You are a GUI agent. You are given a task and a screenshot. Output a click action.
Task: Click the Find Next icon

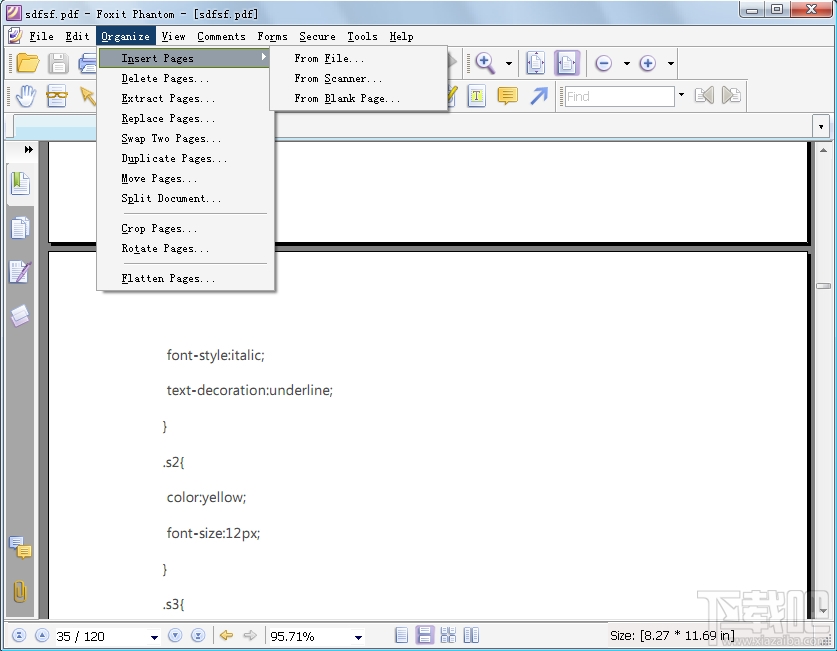pyautogui.click(x=731, y=96)
